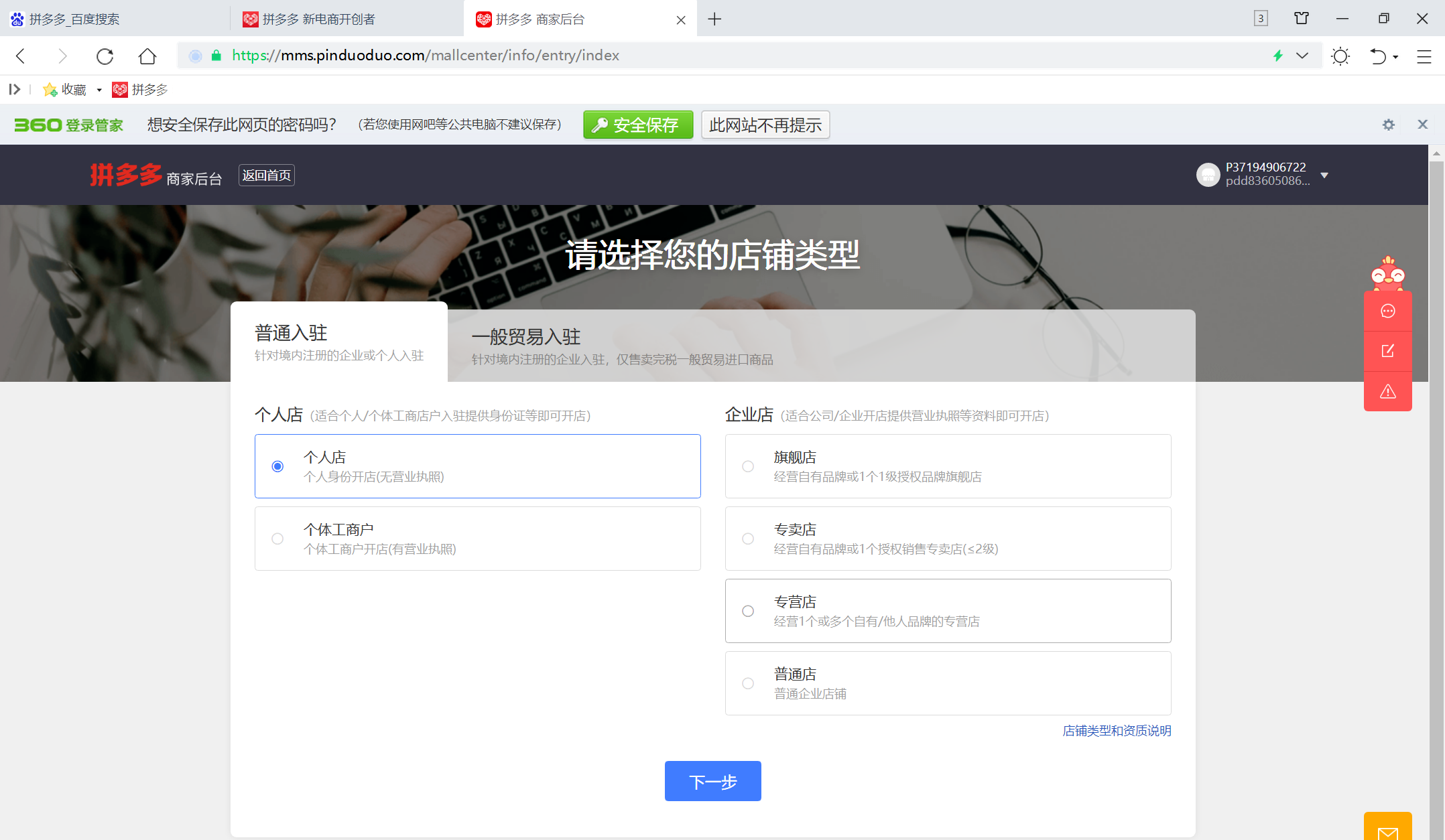
Task: Click account name P37194906722
Action: [1265, 167]
